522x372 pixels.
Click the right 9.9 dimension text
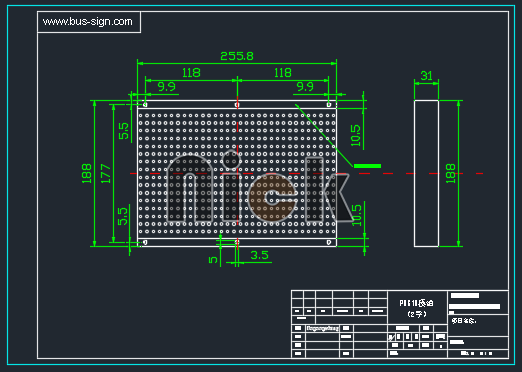[305, 87]
